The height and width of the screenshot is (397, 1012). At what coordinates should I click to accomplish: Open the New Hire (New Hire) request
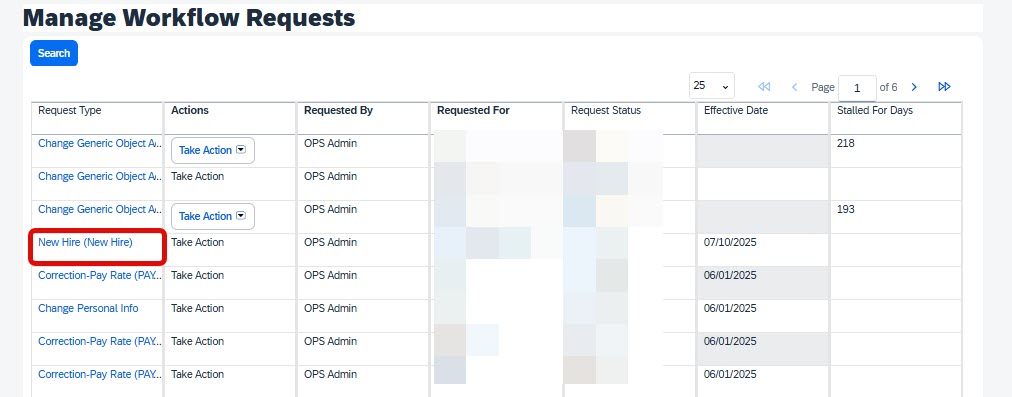coord(85,242)
